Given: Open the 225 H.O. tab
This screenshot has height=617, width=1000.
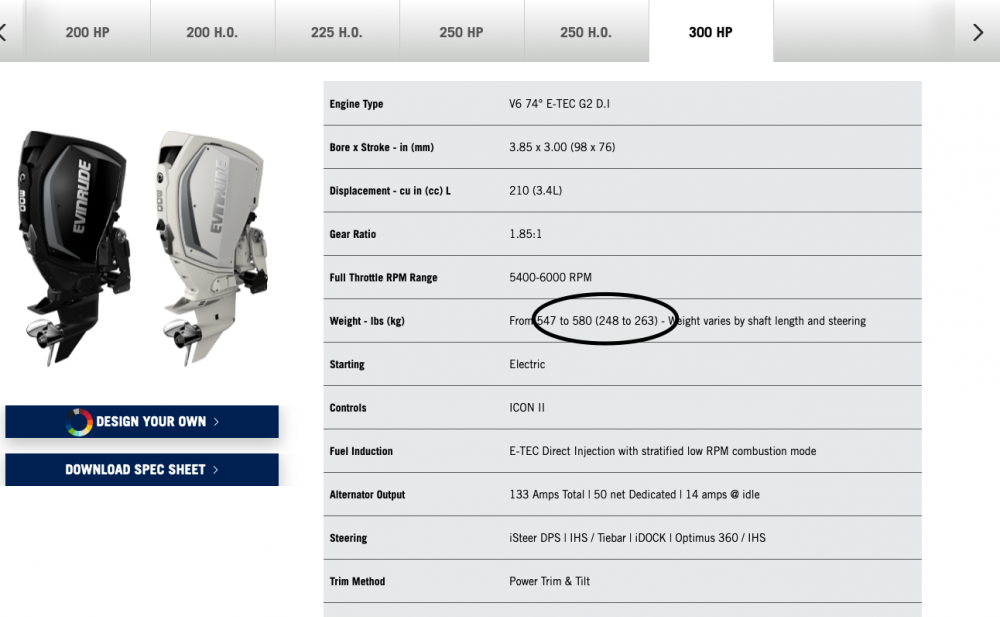Looking at the screenshot, I should point(337,31).
